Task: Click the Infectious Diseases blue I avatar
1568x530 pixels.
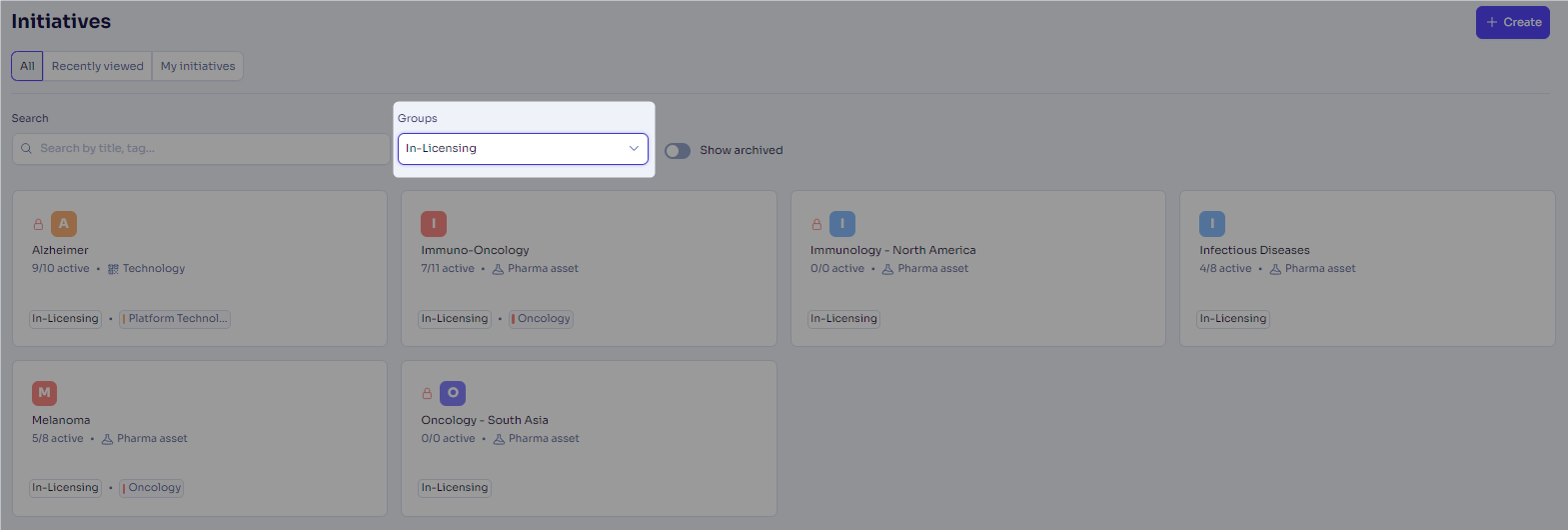Action: tap(1212, 224)
